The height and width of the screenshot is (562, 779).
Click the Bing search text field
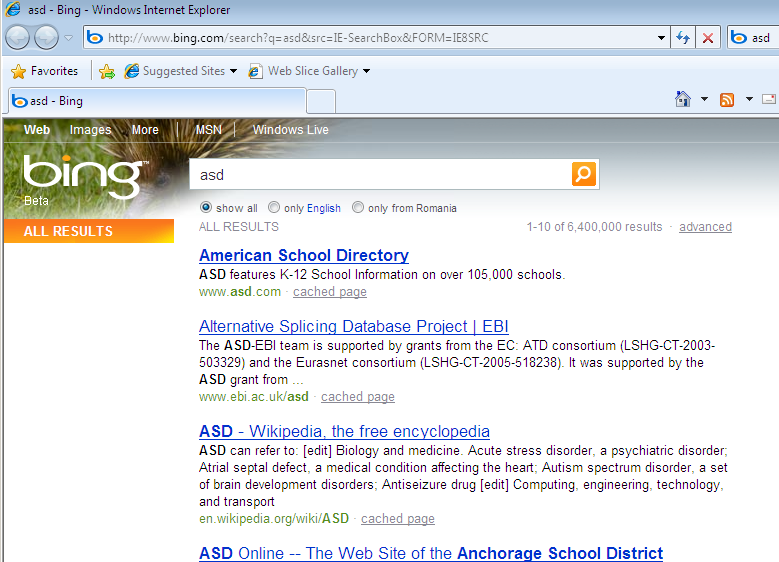click(x=381, y=174)
